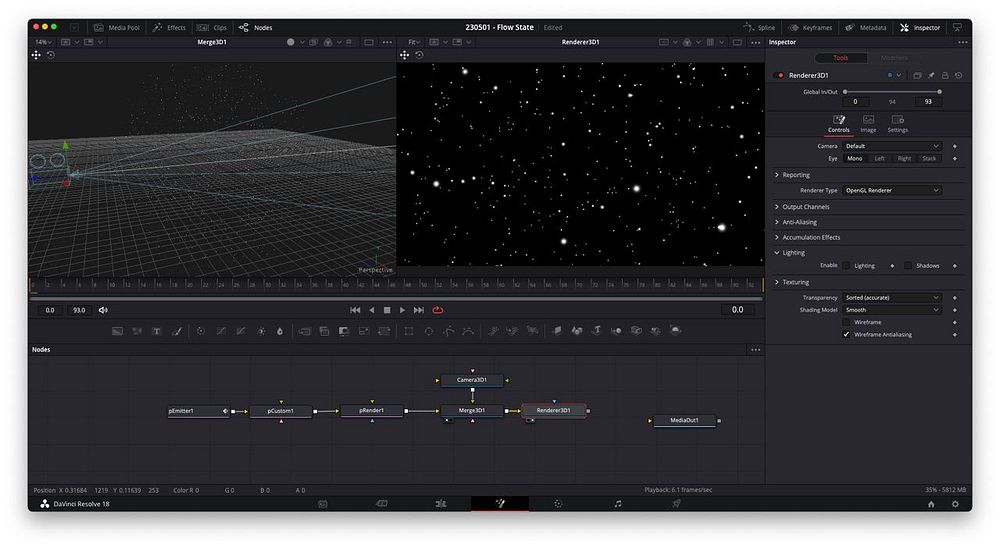The height and width of the screenshot is (548, 1000).
Task: Toggle the Clips panel
Action: click(212, 27)
